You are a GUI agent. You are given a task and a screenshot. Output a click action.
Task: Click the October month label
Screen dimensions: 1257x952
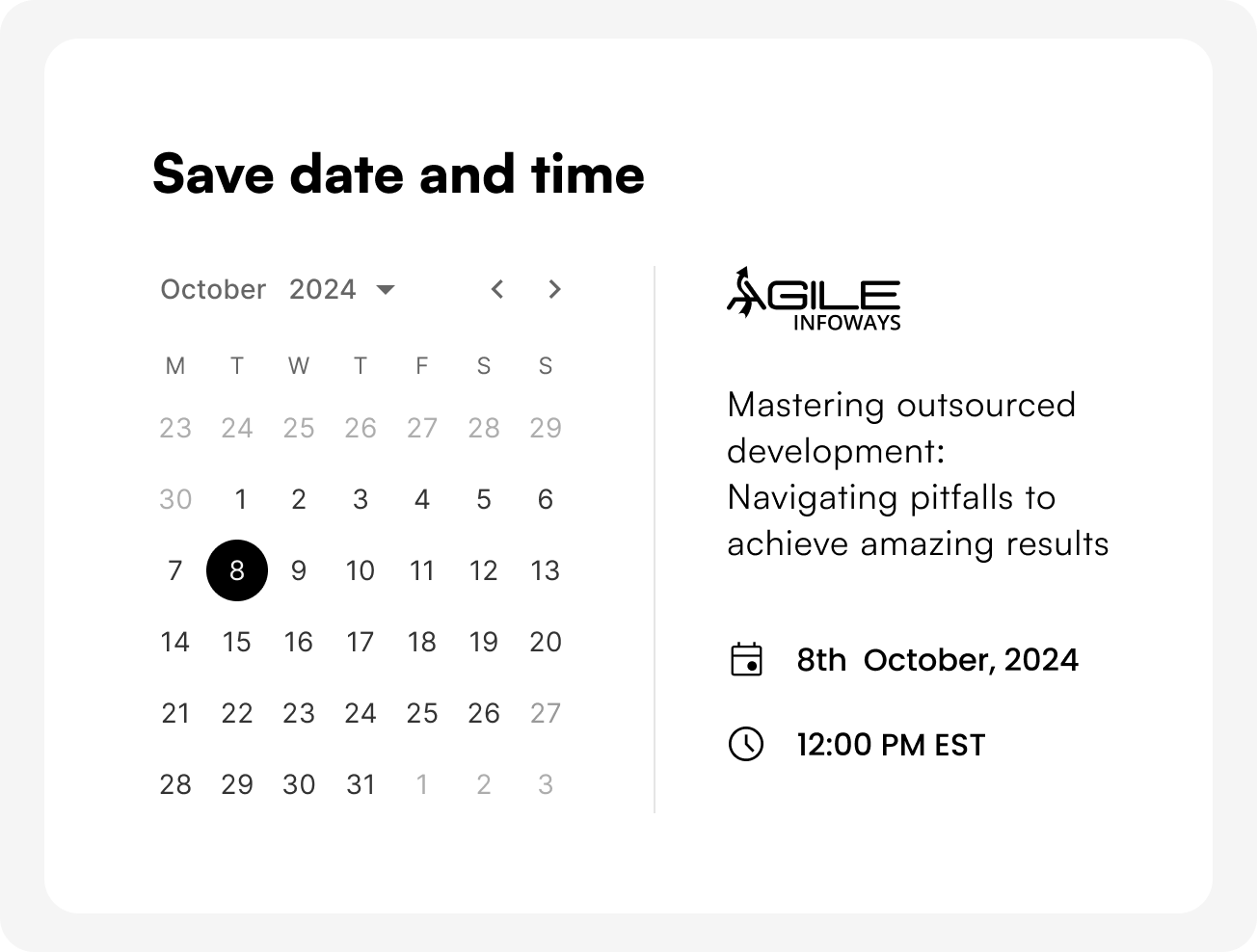pyautogui.click(x=213, y=289)
